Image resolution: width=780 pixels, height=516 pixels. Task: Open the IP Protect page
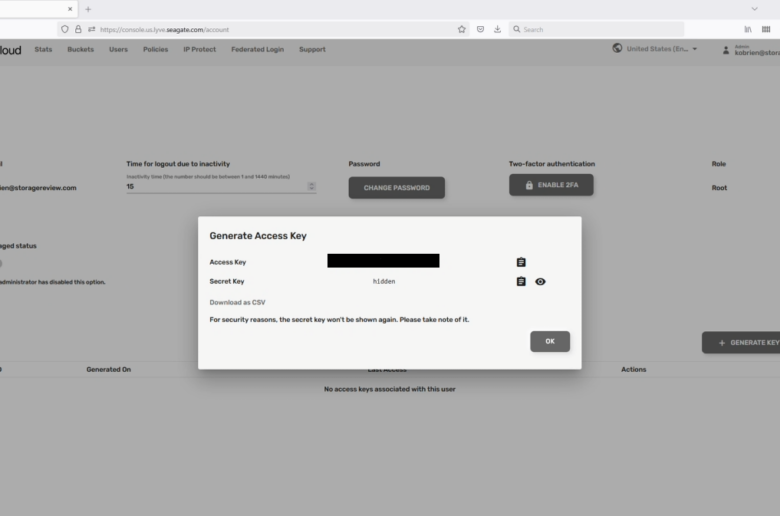point(199,49)
